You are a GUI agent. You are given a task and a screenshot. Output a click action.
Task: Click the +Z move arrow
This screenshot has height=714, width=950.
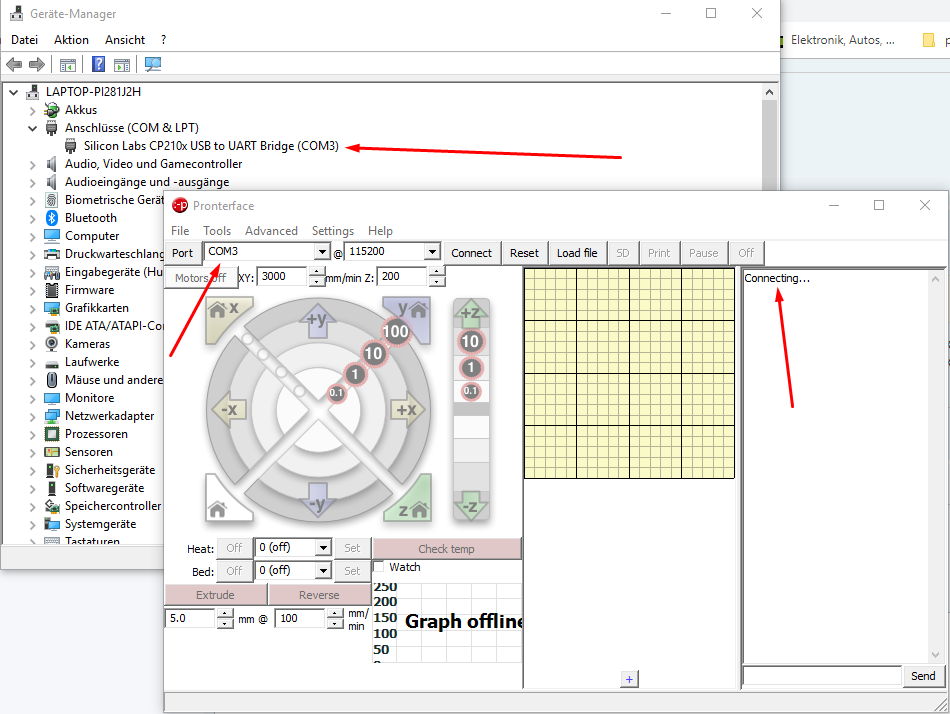(x=470, y=313)
